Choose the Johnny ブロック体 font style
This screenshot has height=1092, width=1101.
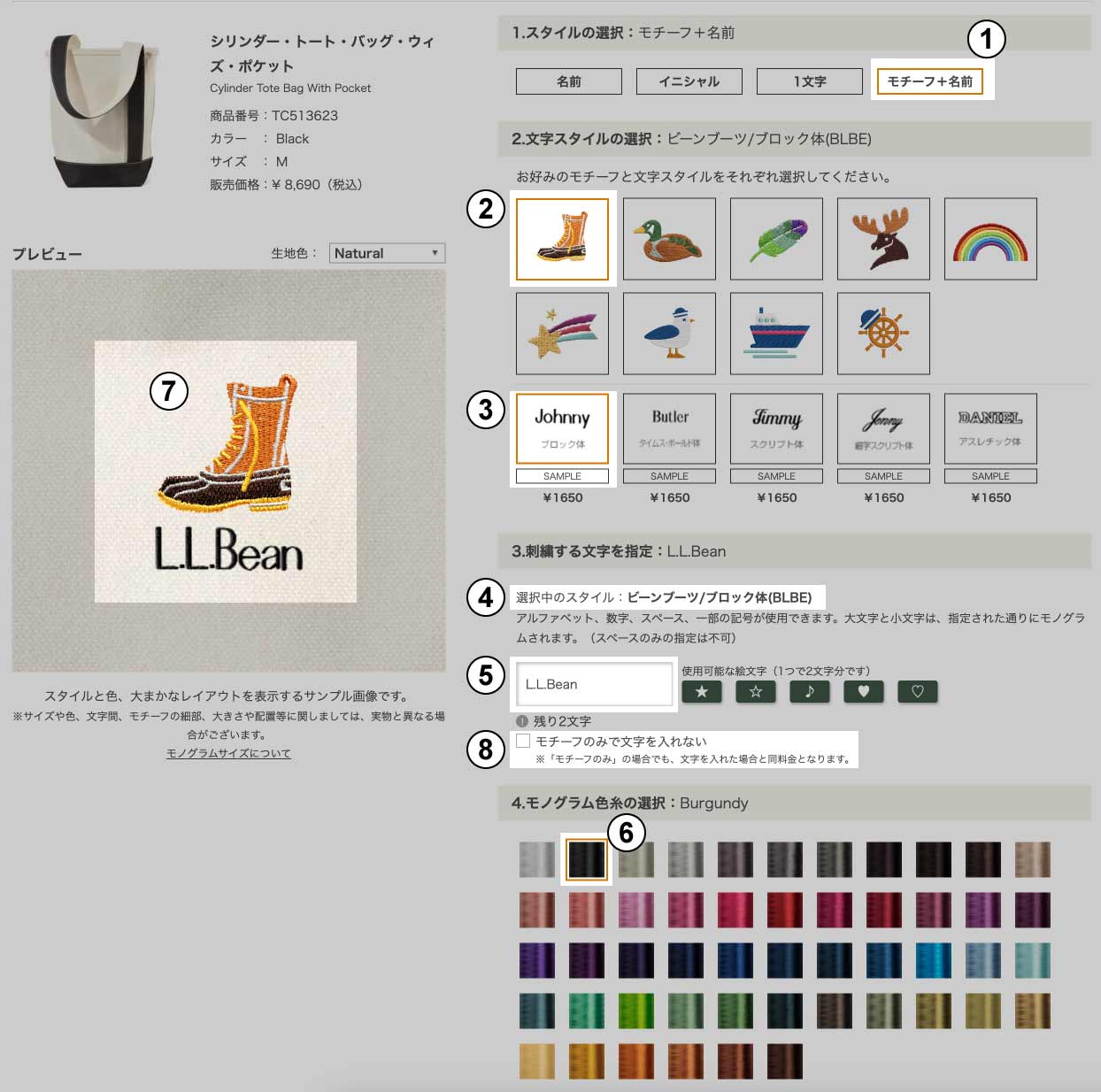562,428
